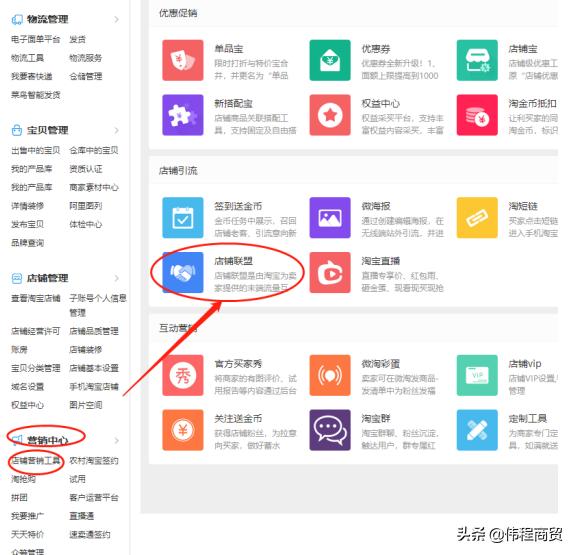Go to 电子面单平台 link
576x555 pixels.
(36, 39)
